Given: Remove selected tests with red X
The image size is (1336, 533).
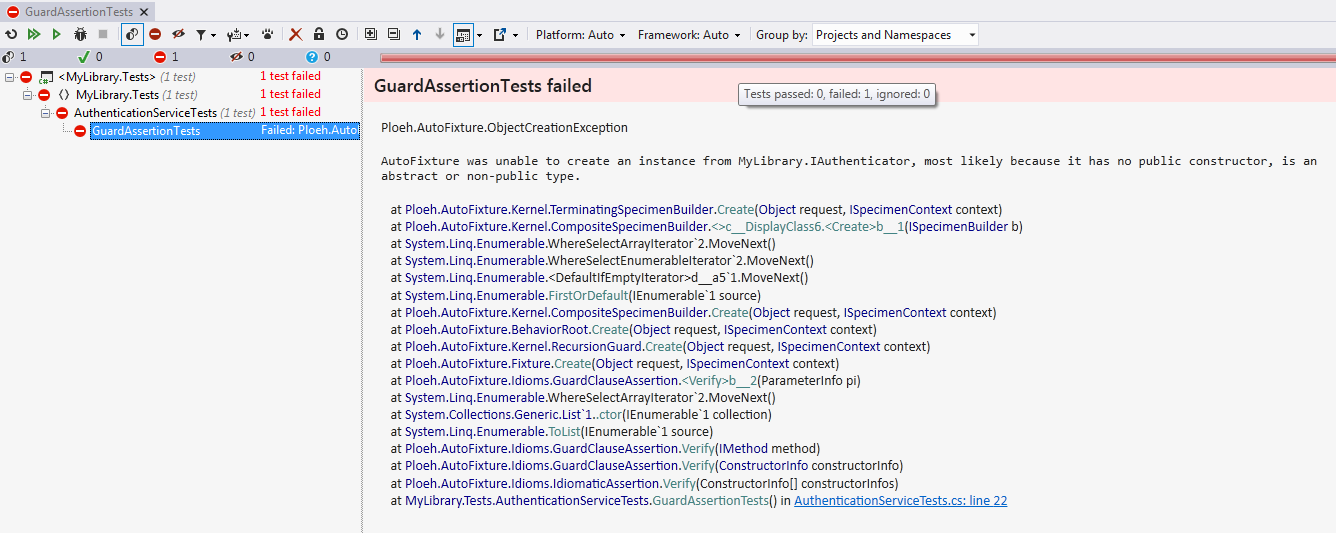Looking at the screenshot, I should 296,34.
